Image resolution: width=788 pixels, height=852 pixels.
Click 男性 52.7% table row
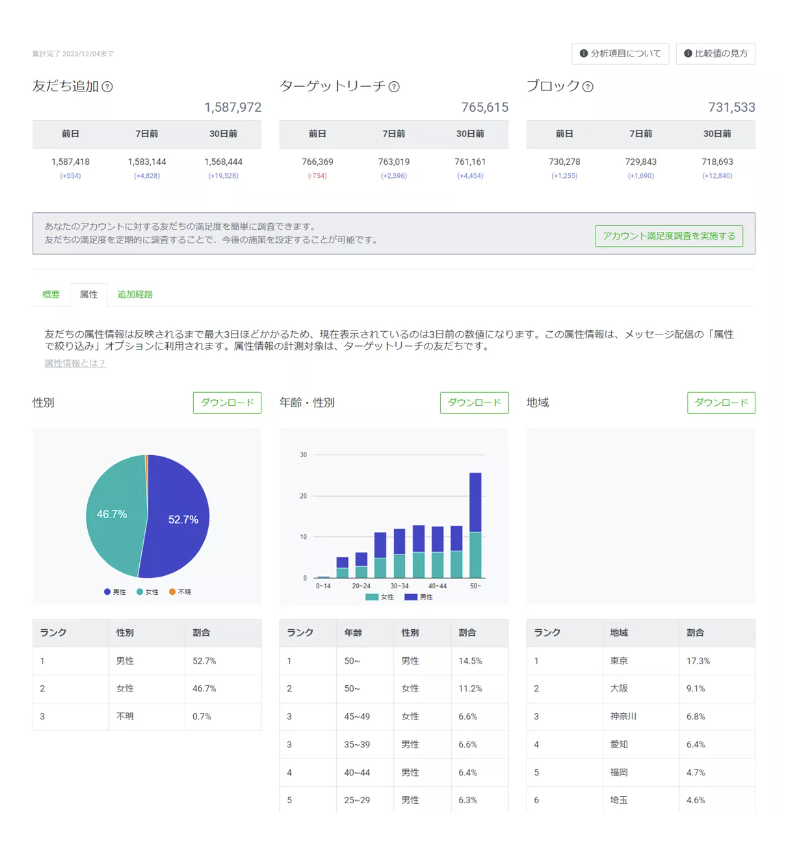coord(147,661)
